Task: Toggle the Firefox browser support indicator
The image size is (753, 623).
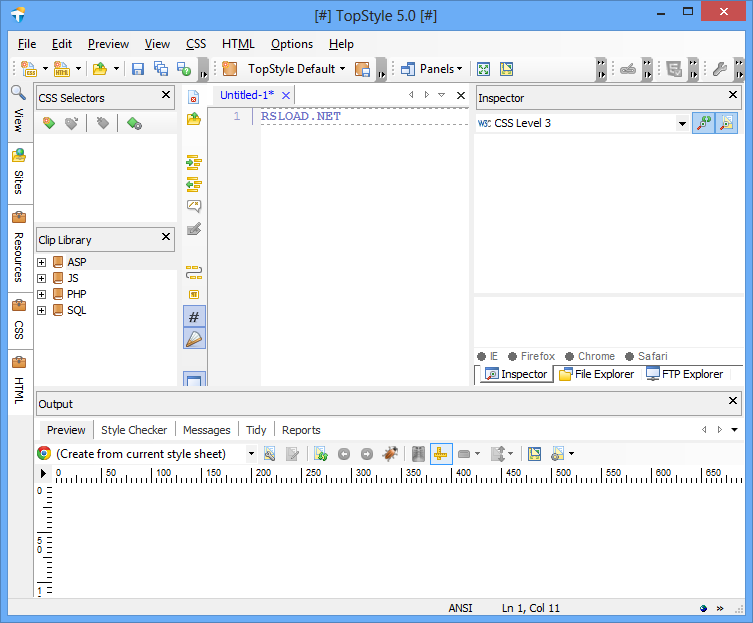Action: pos(532,356)
